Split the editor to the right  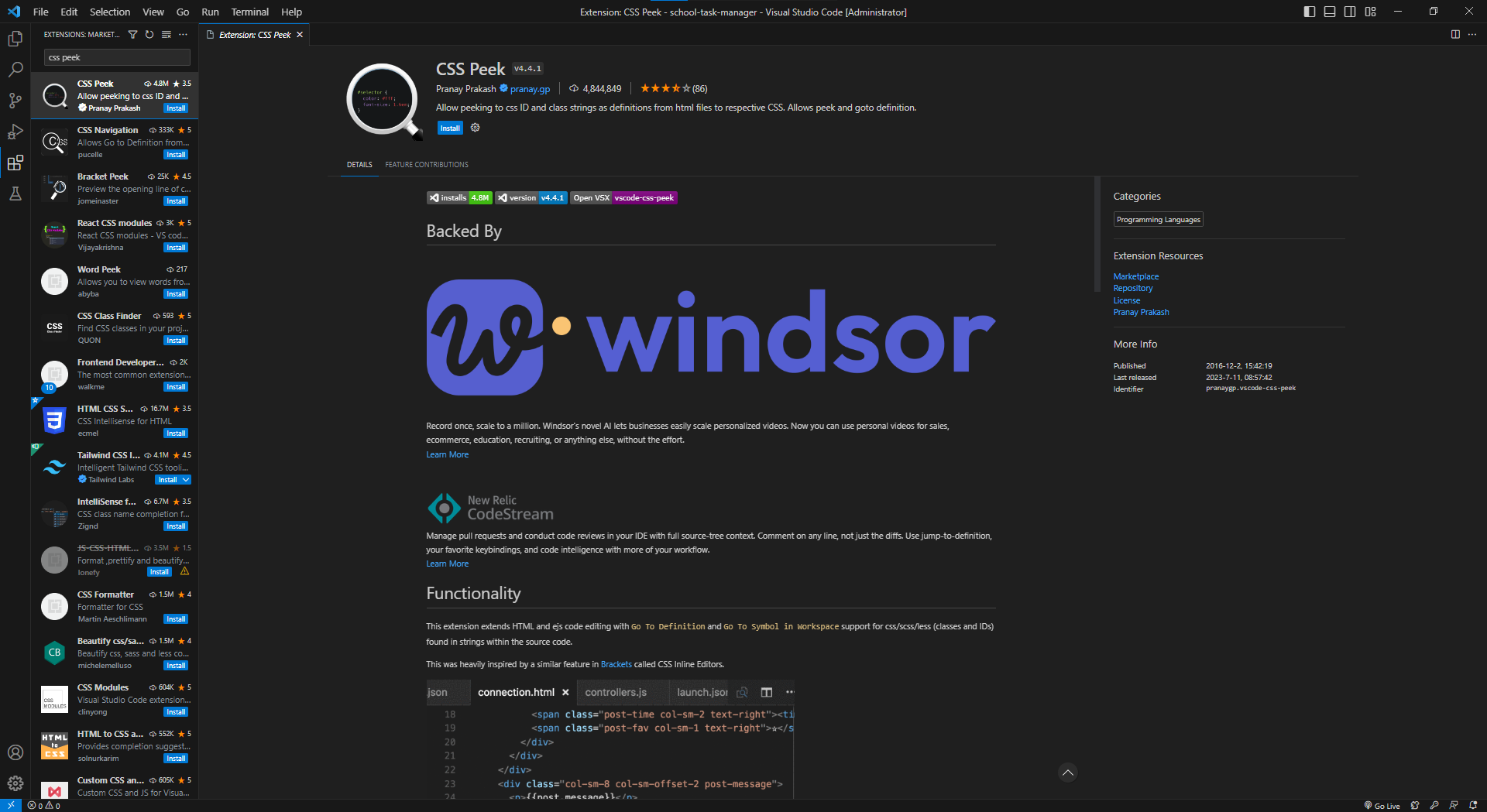pos(1455,35)
